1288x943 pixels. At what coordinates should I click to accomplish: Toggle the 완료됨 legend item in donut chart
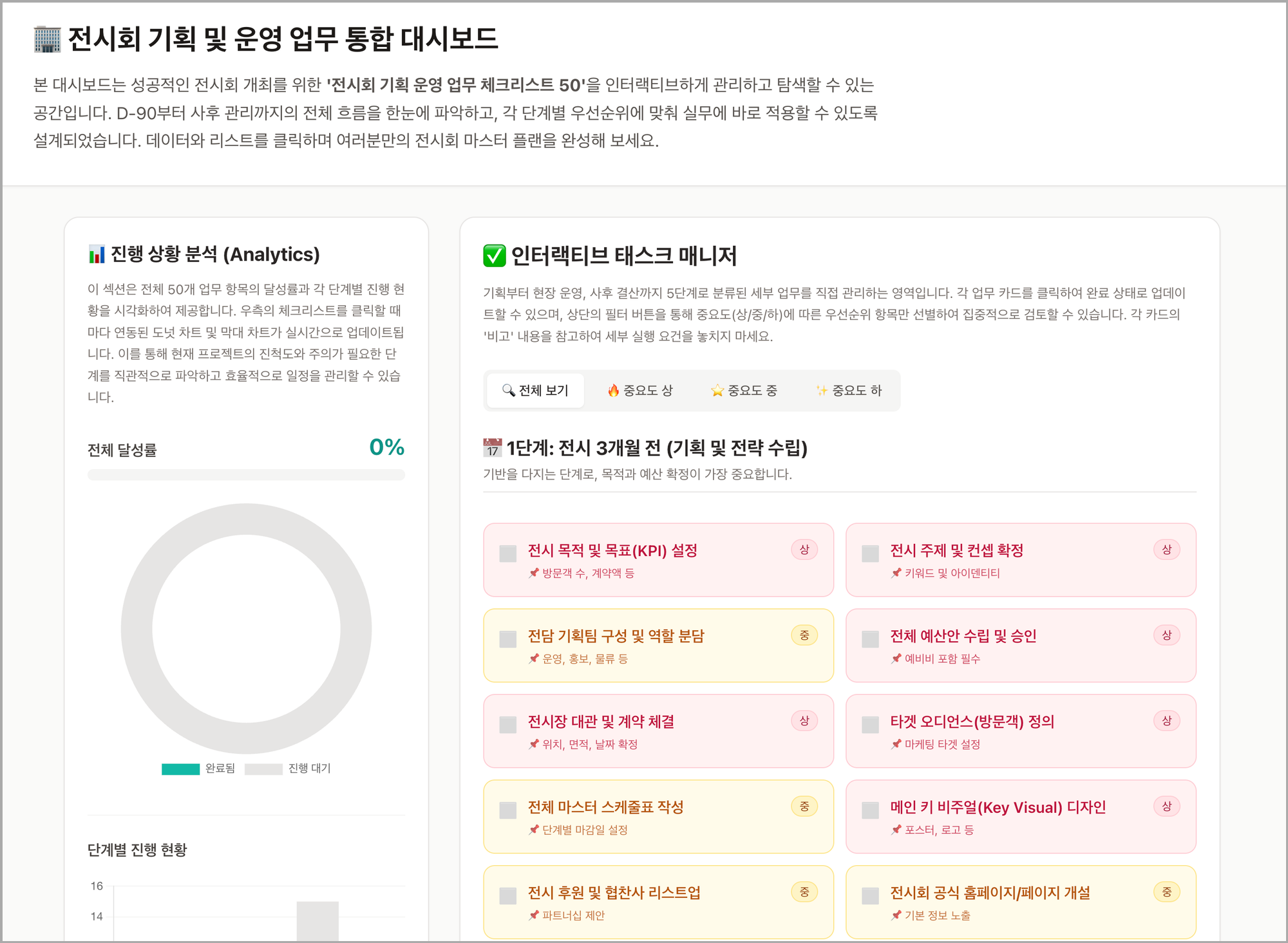point(198,769)
